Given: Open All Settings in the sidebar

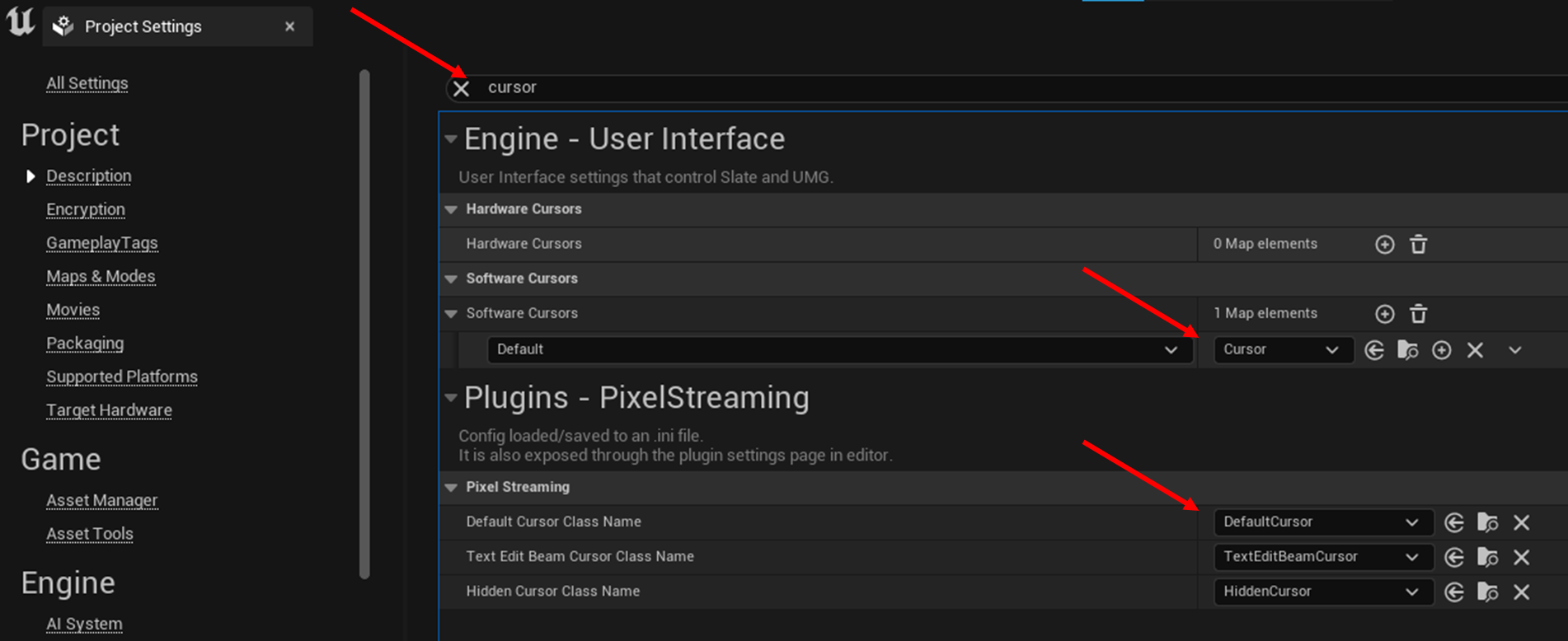Looking at the screenshot, I should 87,83.
